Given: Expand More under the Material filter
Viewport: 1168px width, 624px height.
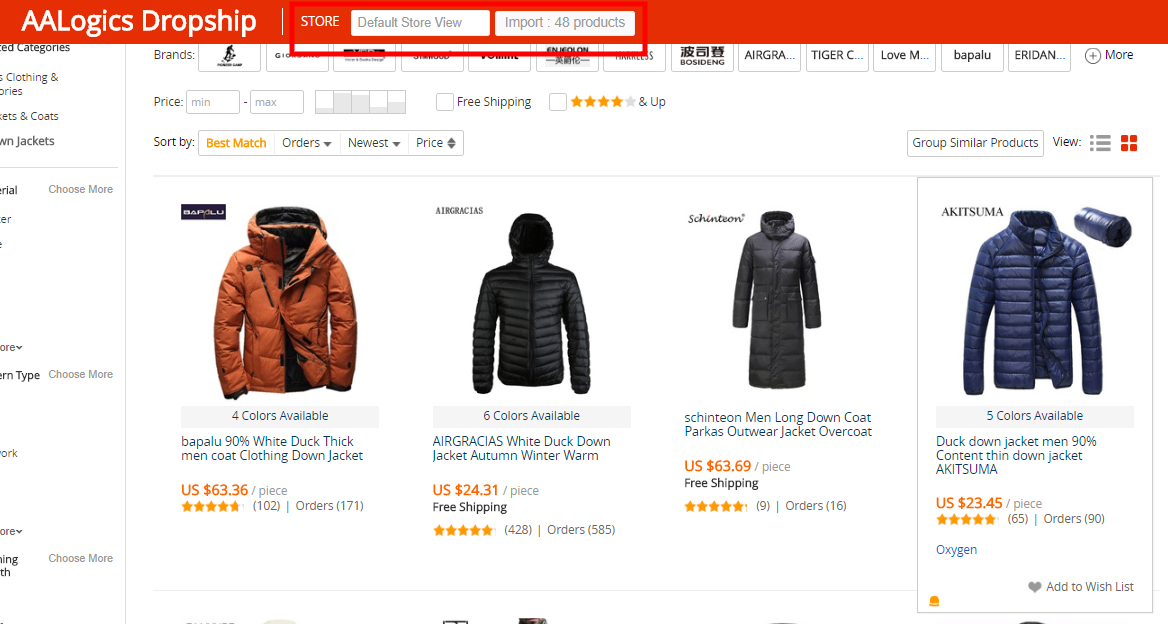Looking at the screenshot, I should [x=11, y=347].
